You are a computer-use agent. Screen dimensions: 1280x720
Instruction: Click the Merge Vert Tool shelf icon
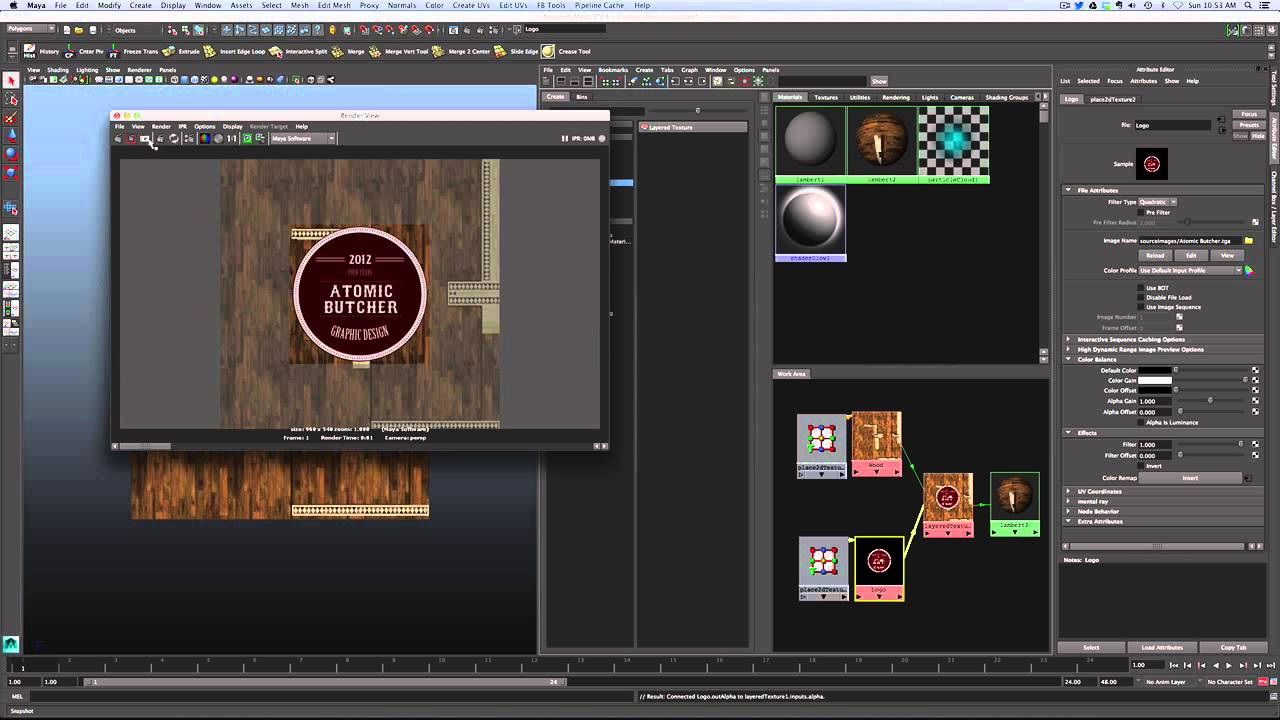(x=376, y=51)
